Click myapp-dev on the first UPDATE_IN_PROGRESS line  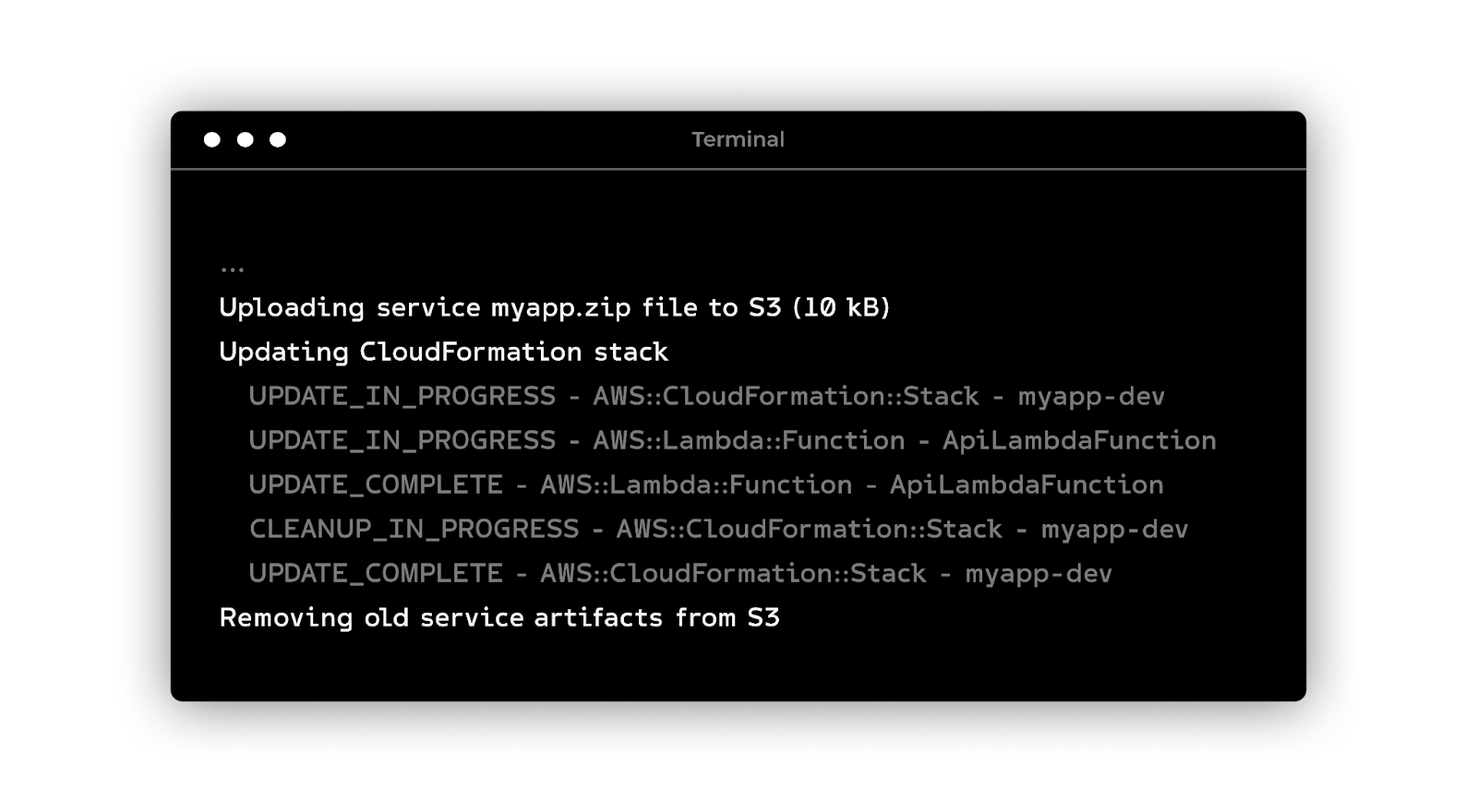coord(1091,396)
